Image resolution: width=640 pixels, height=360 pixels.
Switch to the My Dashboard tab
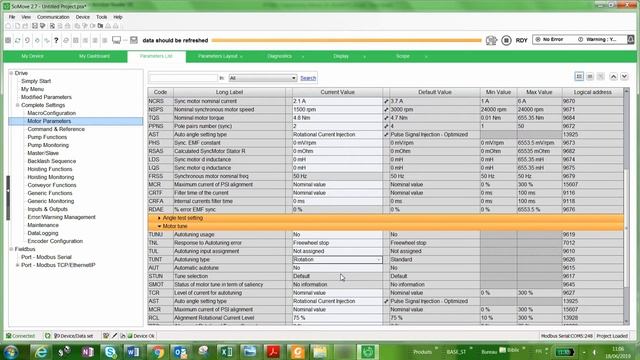[94, 56]
